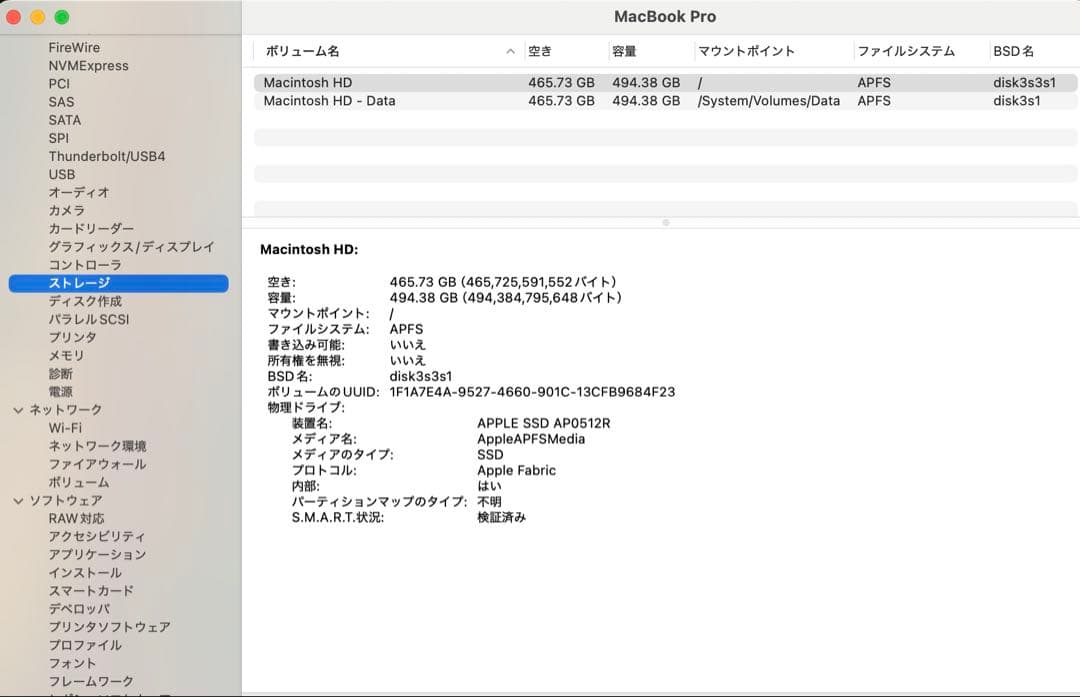
Task: Select USB in the sidebar
Action: [x=62, y=174]
